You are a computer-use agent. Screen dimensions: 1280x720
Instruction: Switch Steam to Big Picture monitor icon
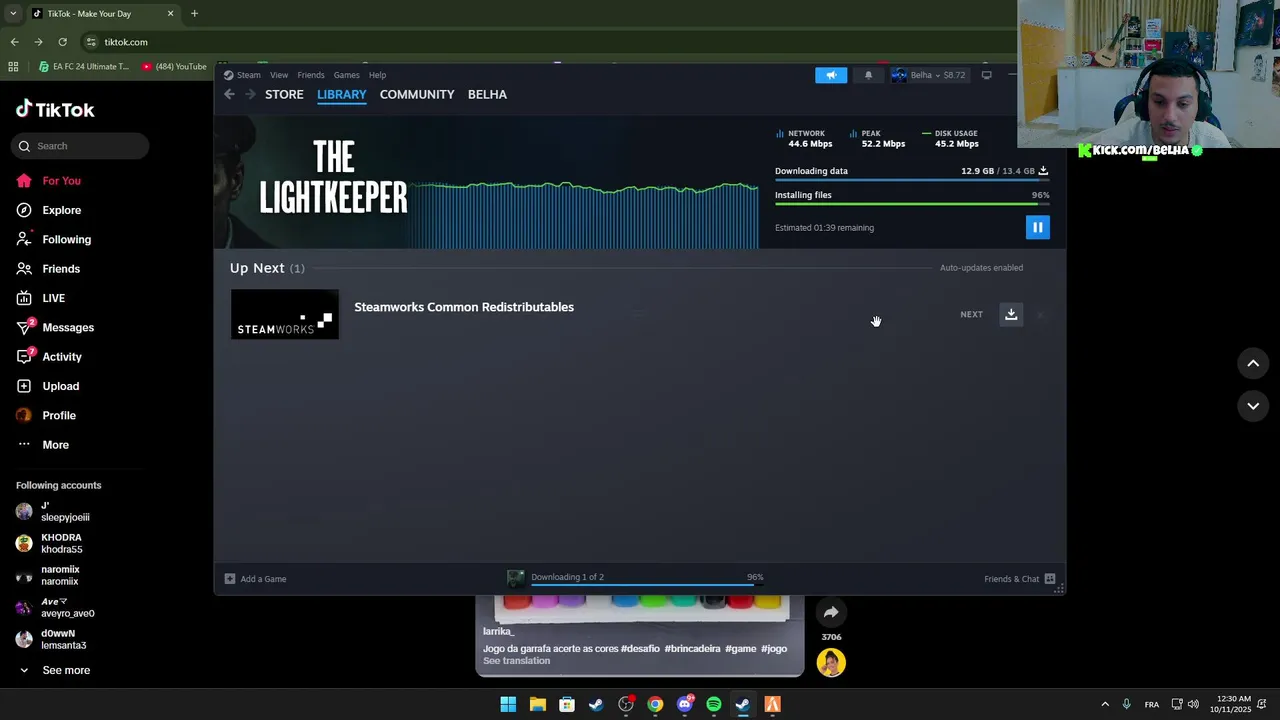click(986, 75)
